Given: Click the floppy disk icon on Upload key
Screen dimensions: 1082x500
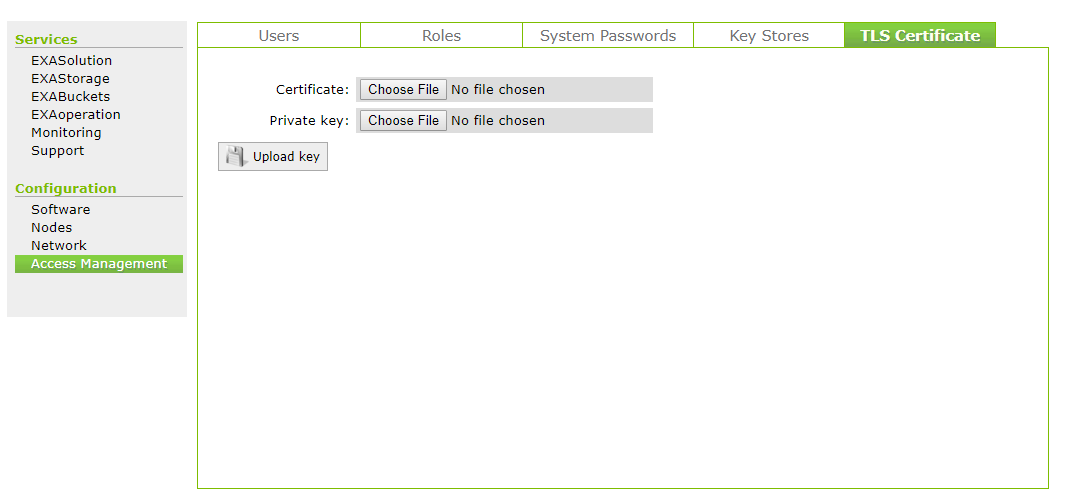Looking at the screenshot, I should (235, 156).
